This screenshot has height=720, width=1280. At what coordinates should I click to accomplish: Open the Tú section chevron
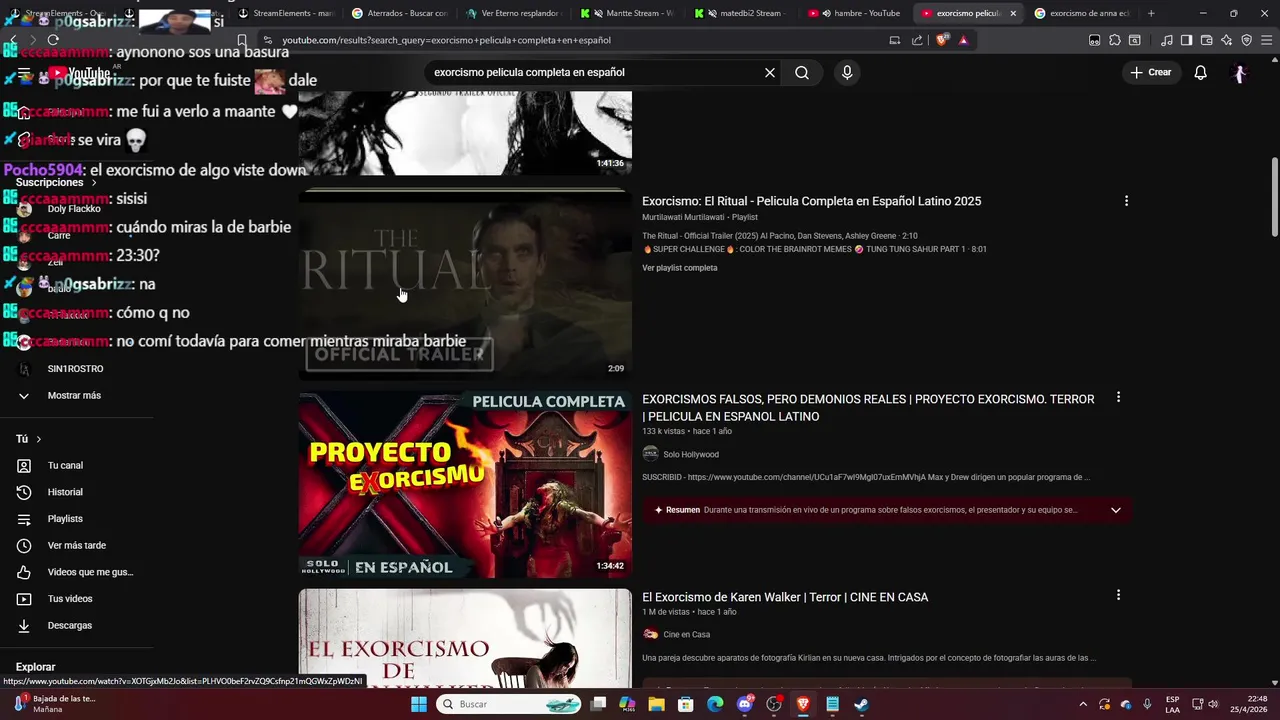pyautogui.click(x=39, y=439)
